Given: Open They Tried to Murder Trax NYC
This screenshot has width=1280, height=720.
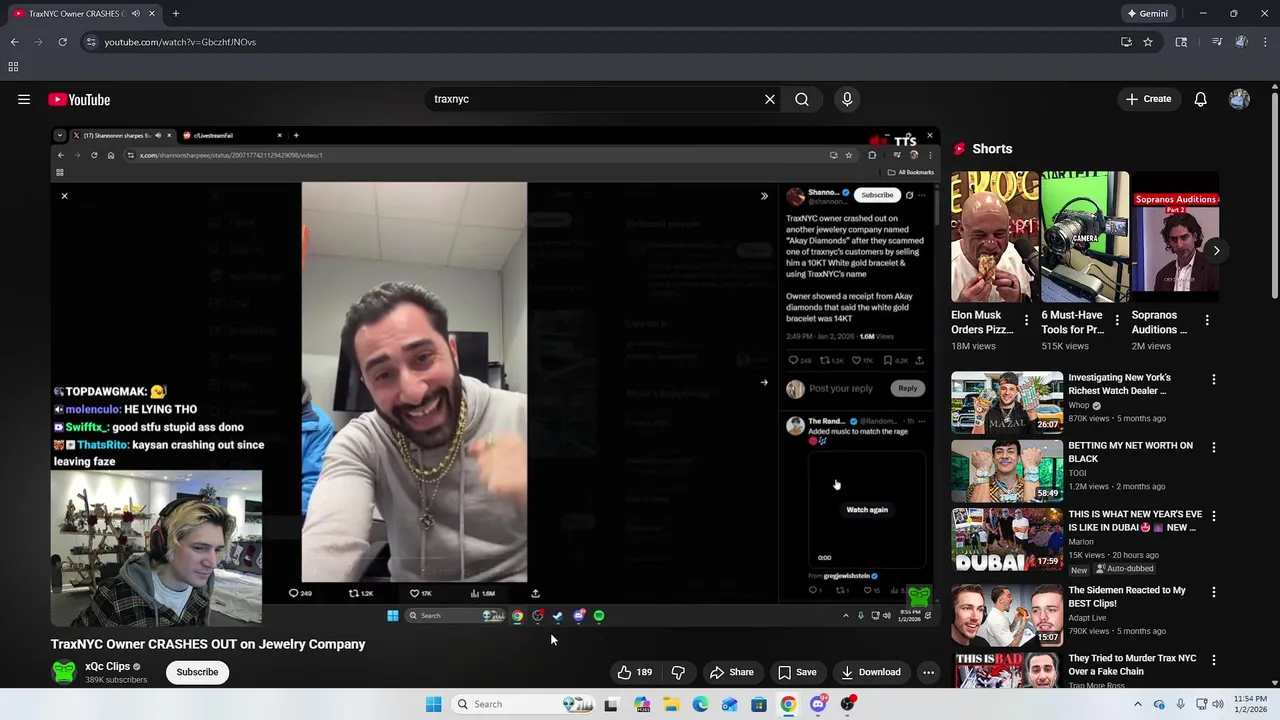Looking at the screenshot, I should (1007, 670).
